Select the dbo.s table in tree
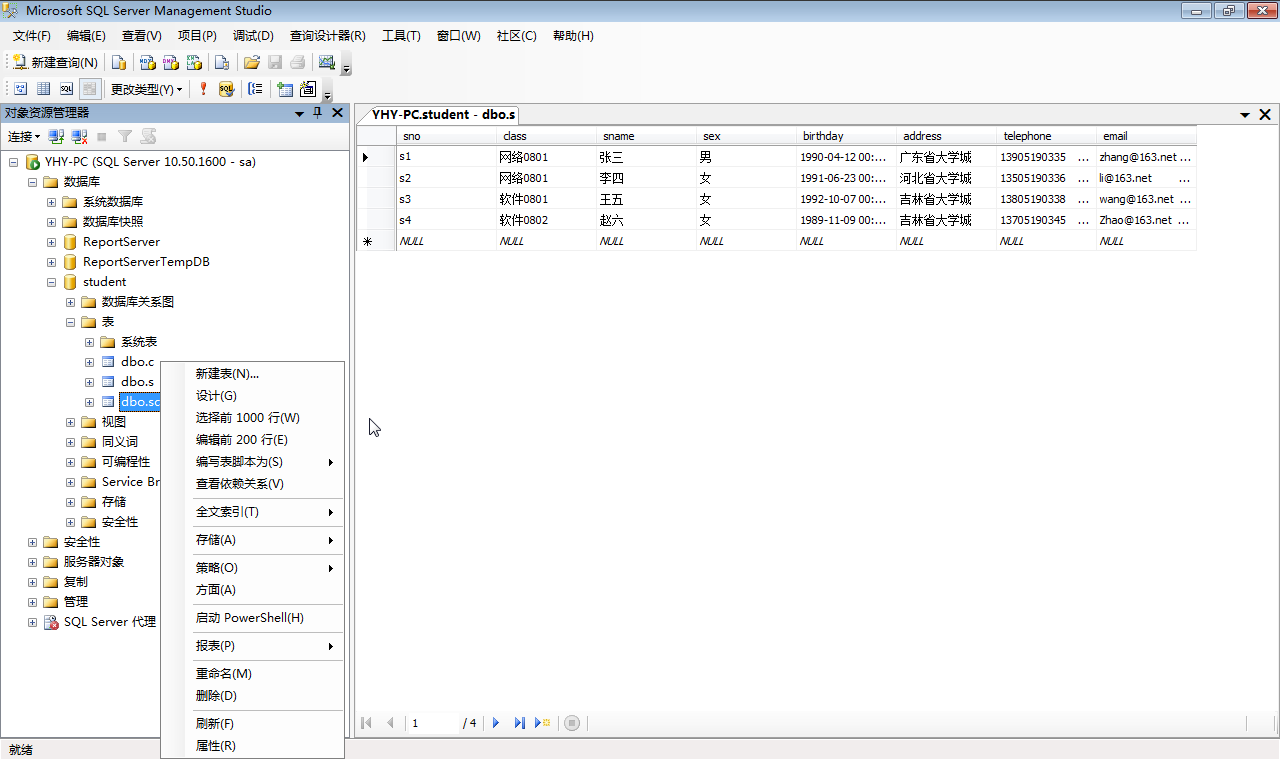 point(137,382)
